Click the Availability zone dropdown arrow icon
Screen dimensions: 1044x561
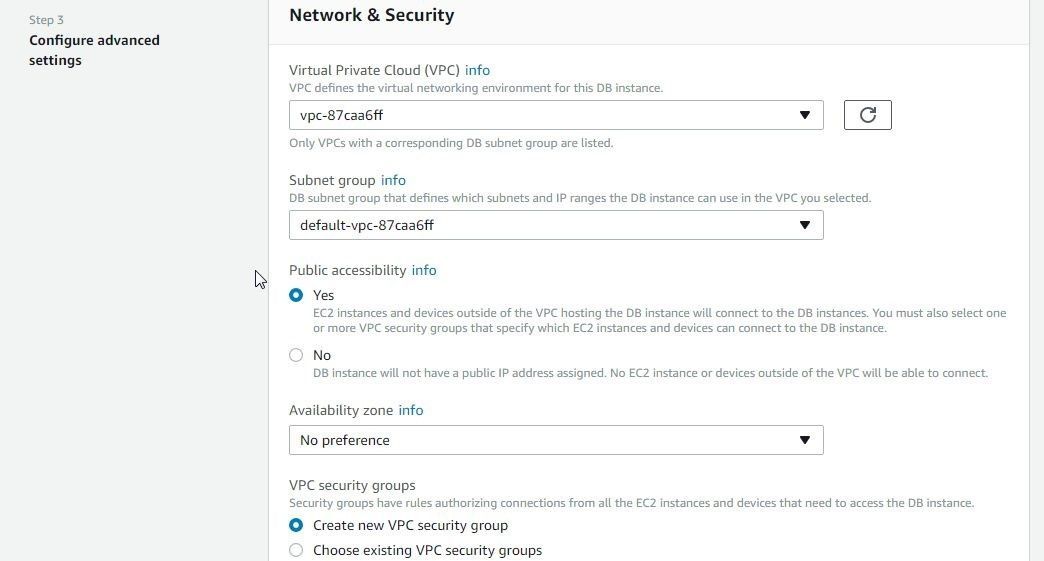(804, 440)
